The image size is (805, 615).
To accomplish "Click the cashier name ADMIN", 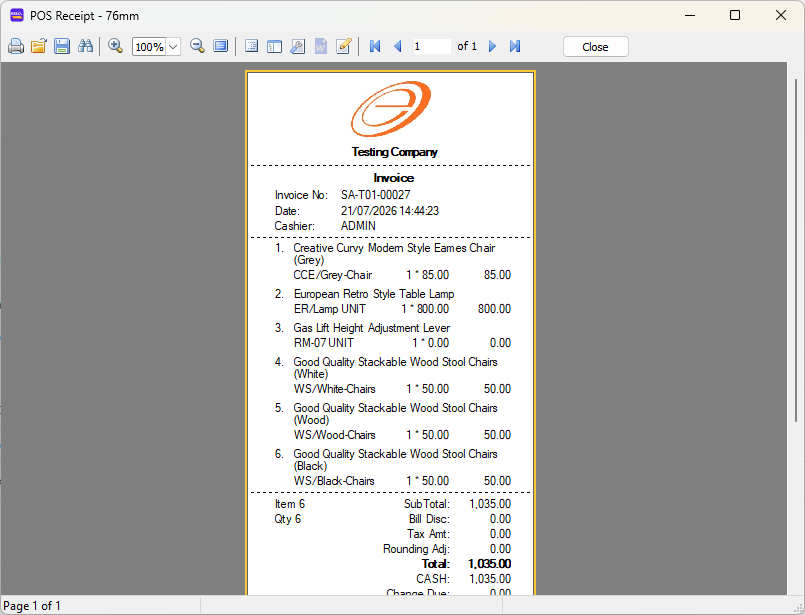I will pyautogui.click(x=358, y=226).
